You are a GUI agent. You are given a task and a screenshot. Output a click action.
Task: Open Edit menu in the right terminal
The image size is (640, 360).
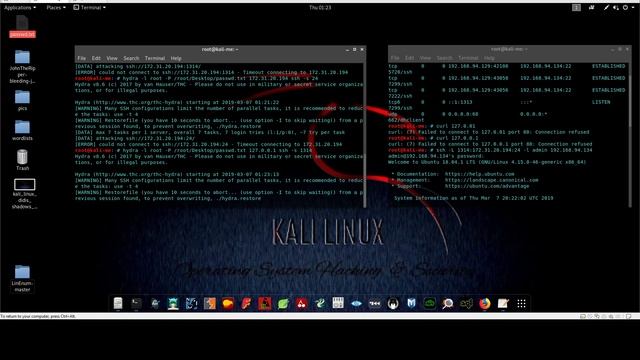tap(409, 58)
